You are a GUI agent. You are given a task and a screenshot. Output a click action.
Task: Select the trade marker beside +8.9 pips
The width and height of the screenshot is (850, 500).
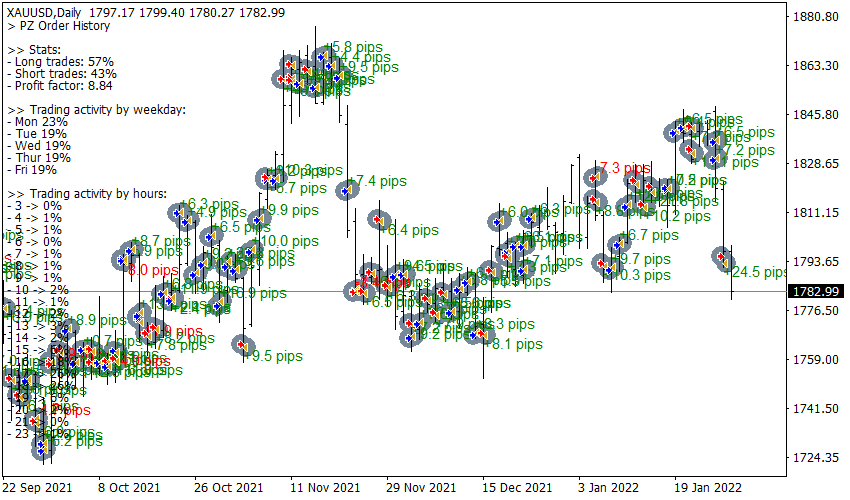point(67,329)
